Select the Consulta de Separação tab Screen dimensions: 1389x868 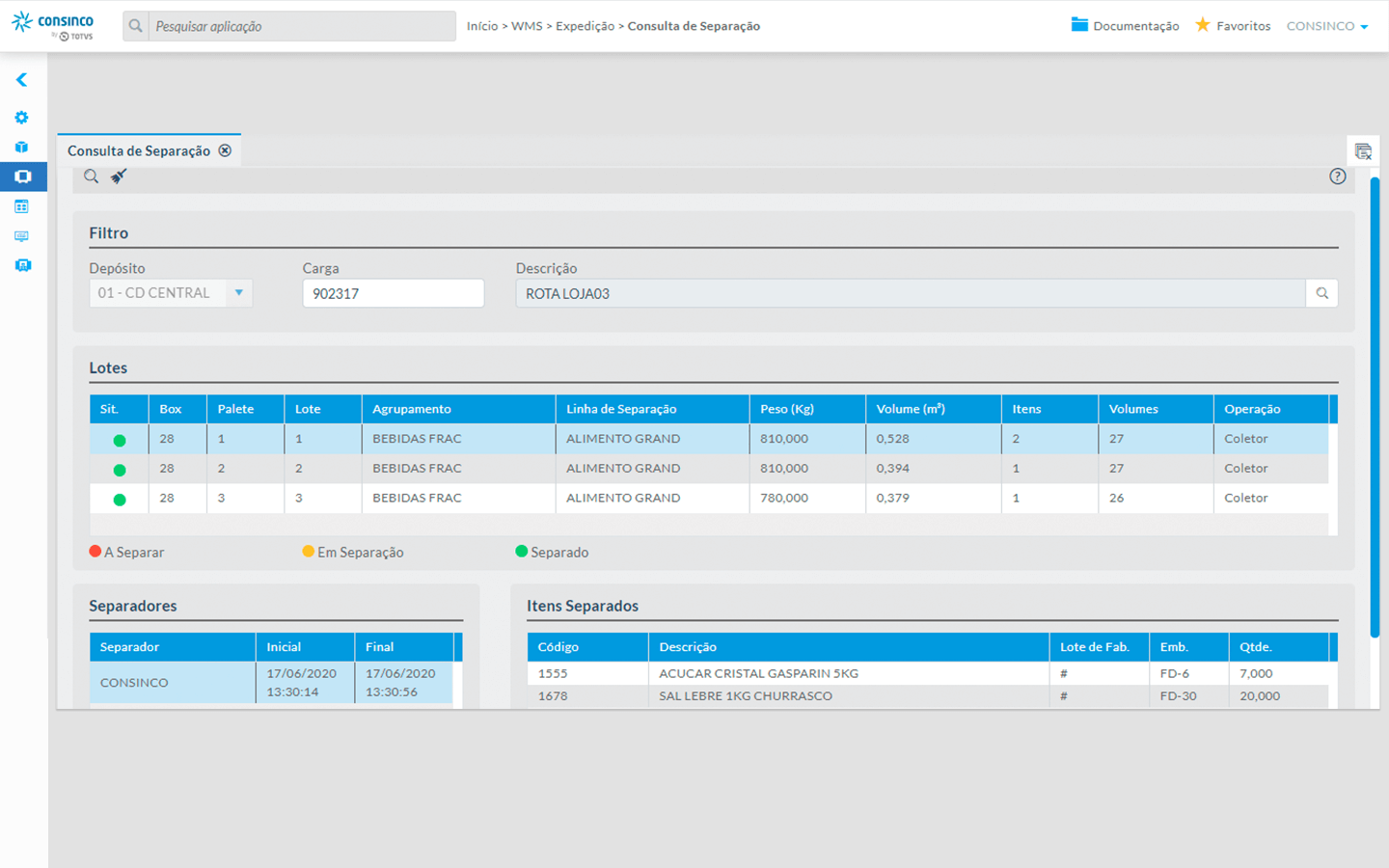139,150
